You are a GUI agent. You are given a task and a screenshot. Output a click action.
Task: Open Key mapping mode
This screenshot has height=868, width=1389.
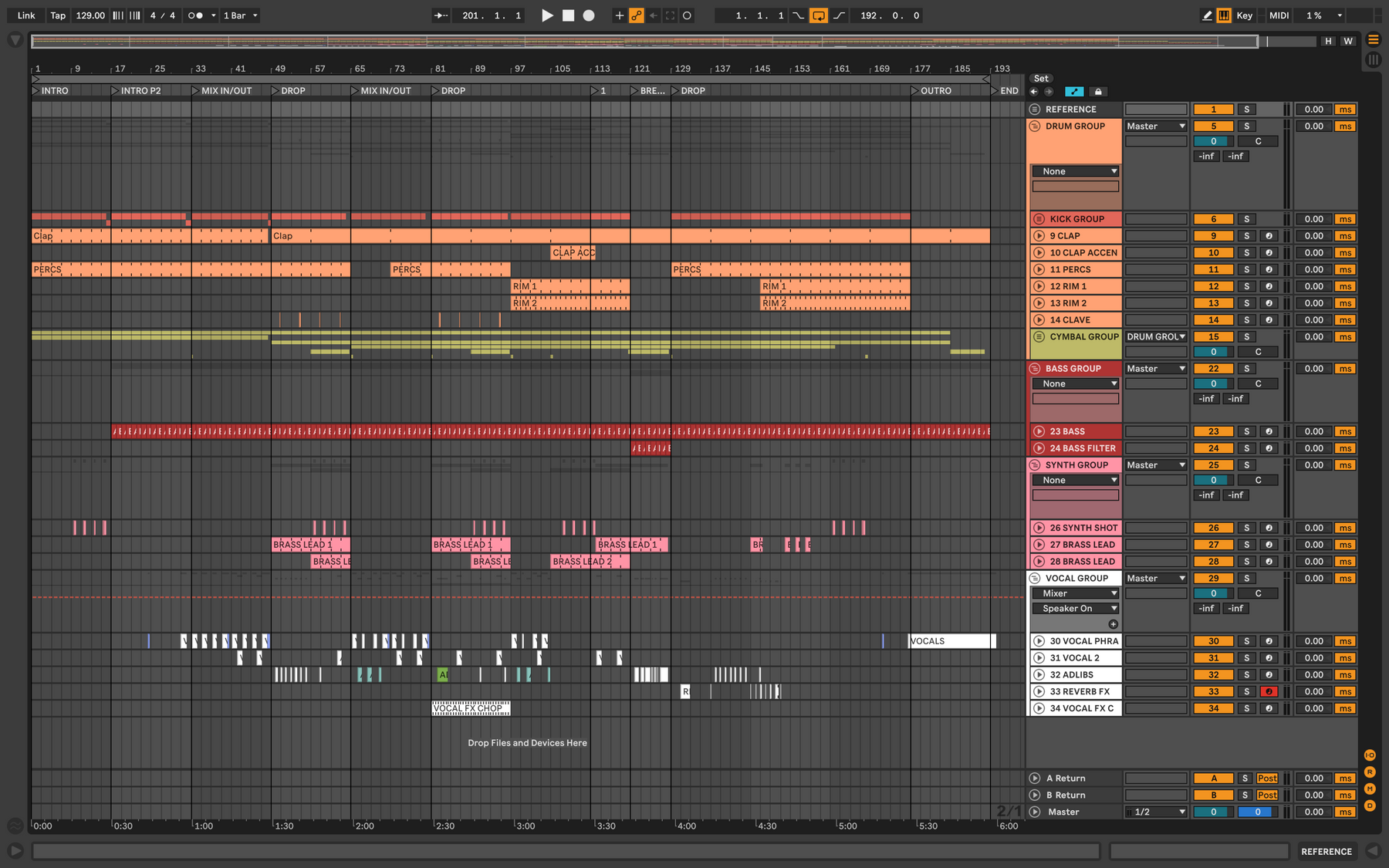pyautogui.click(x=1244, y=15)
